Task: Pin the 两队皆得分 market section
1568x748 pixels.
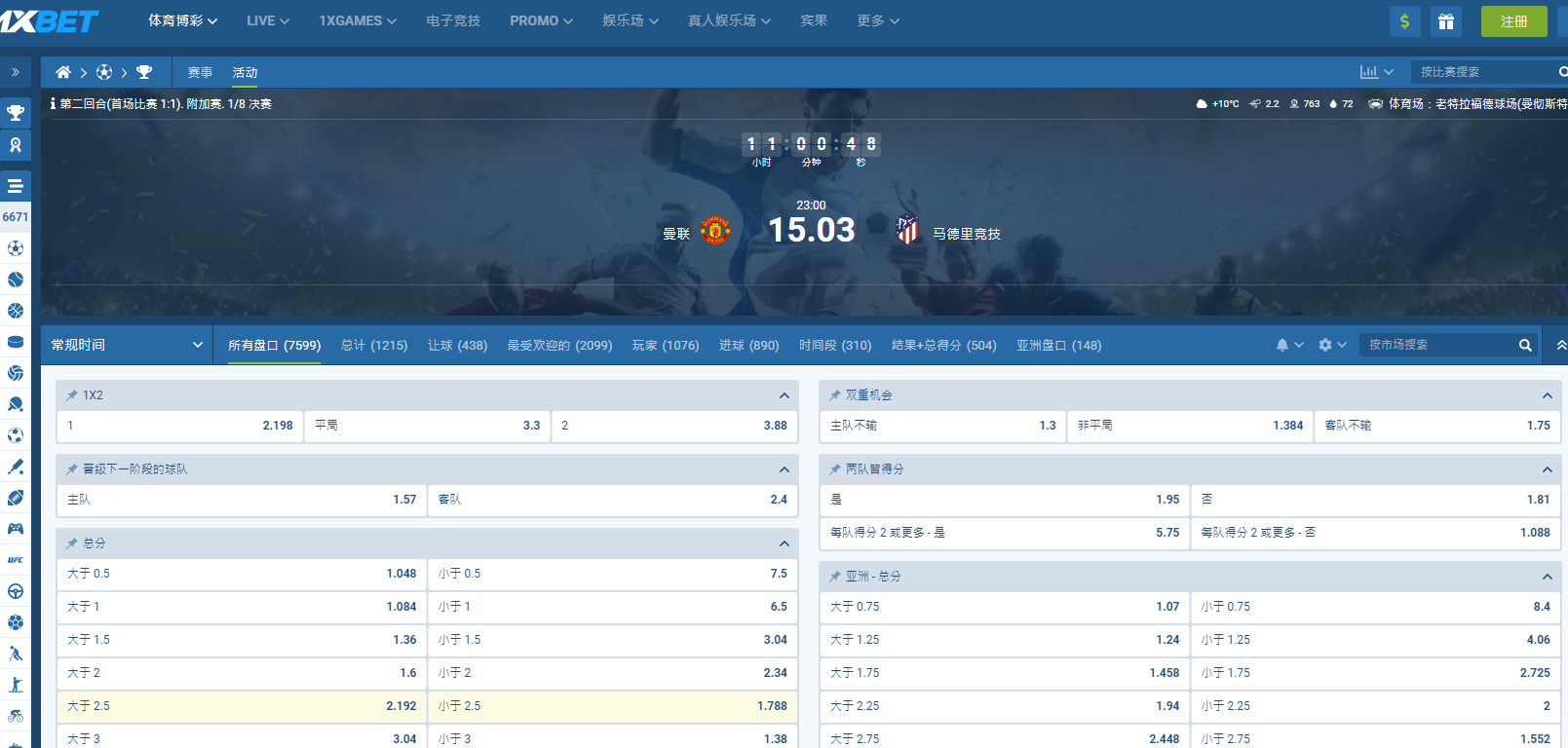Action: pos(835,469)
